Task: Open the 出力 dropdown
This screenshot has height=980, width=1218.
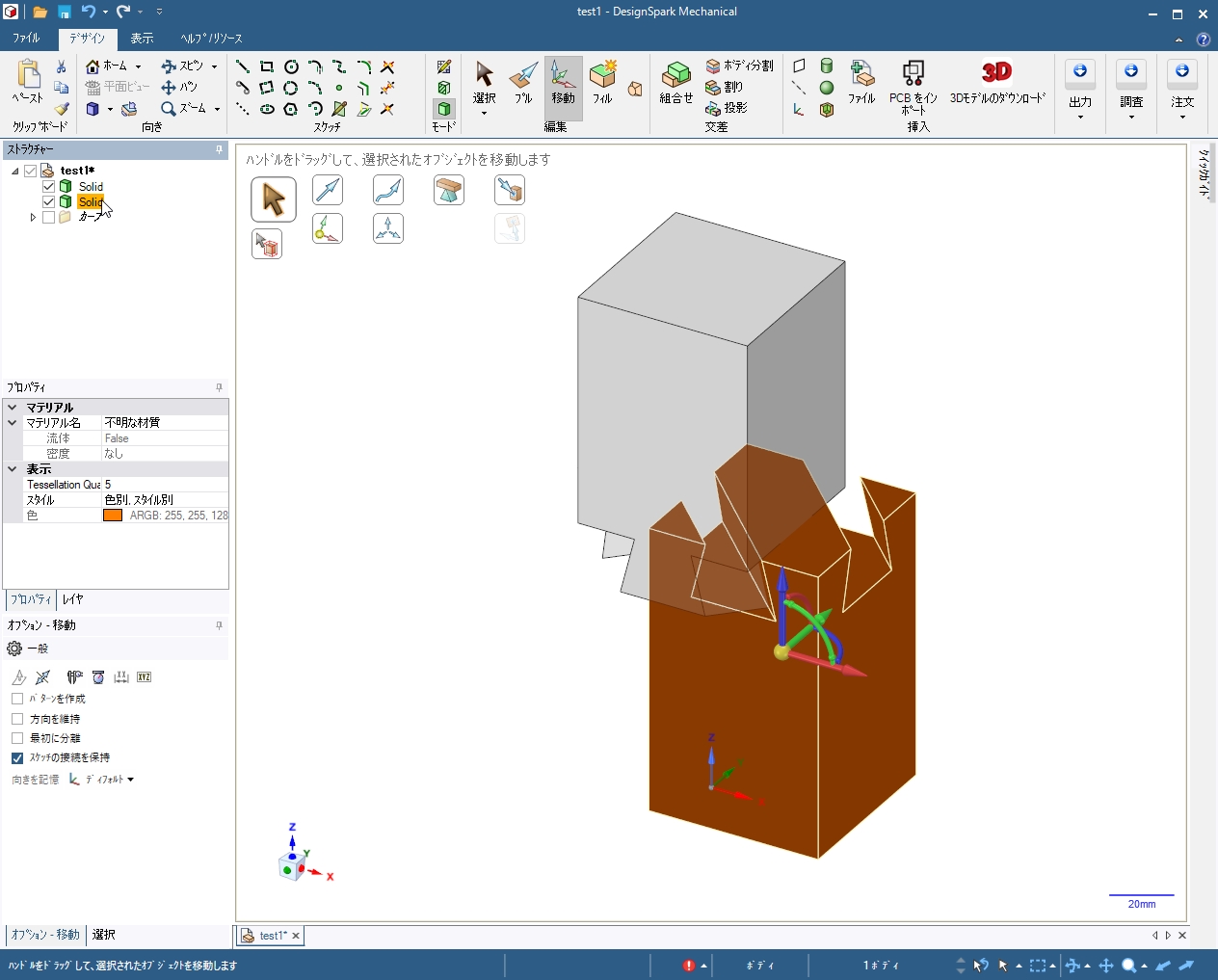Action: click(x=1079, y=89)
